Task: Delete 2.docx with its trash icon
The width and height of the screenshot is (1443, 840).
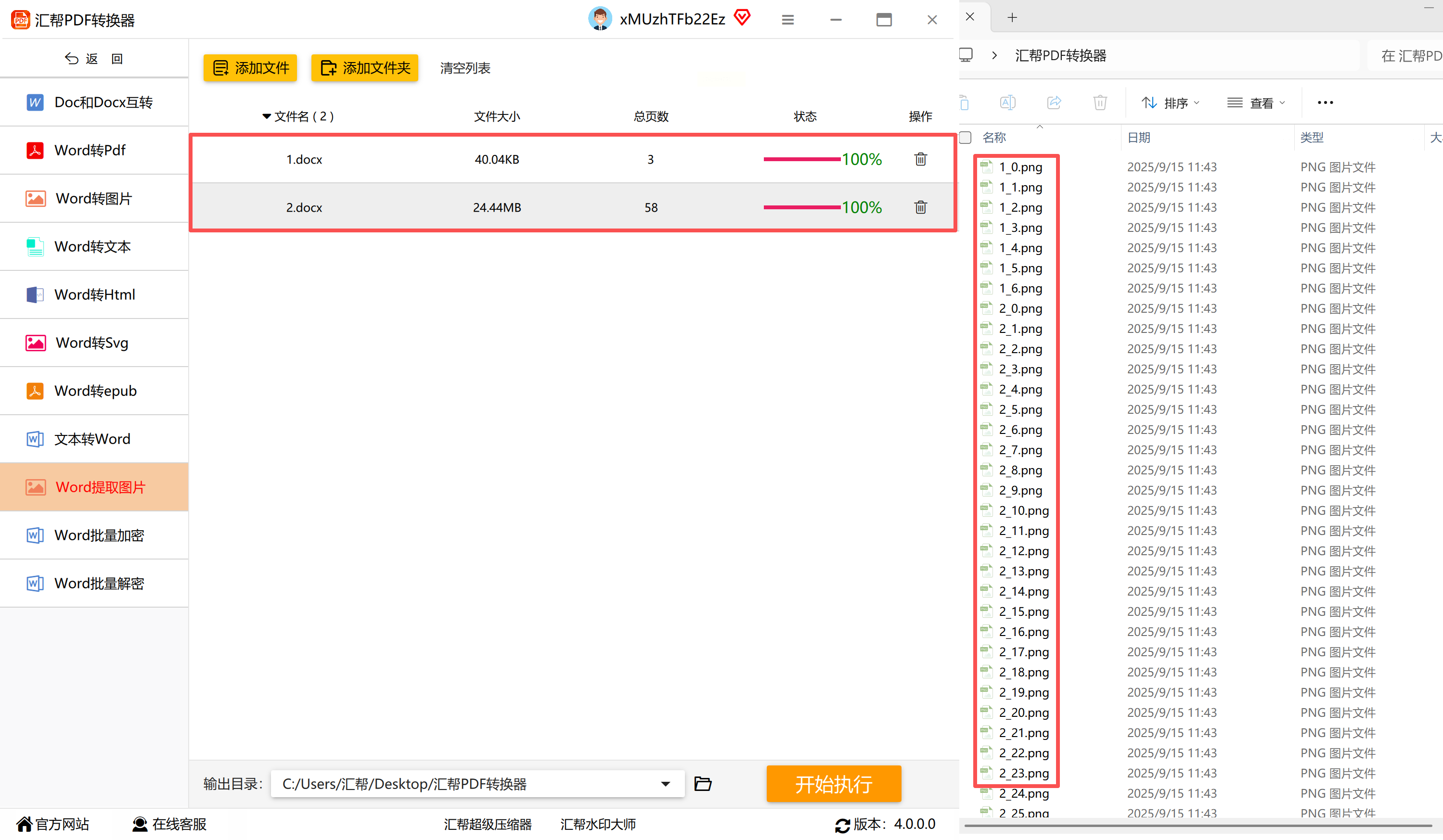Action: point(920,207)
